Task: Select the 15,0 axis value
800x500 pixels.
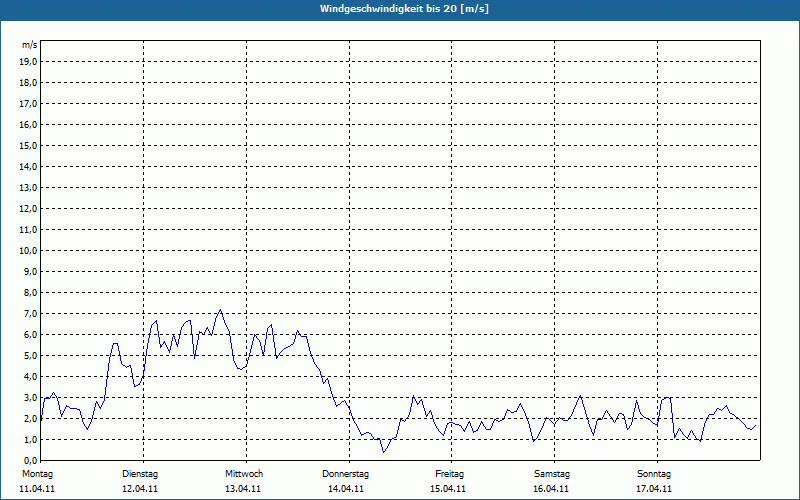Action: pyautogui.click(x=28, y=145)
